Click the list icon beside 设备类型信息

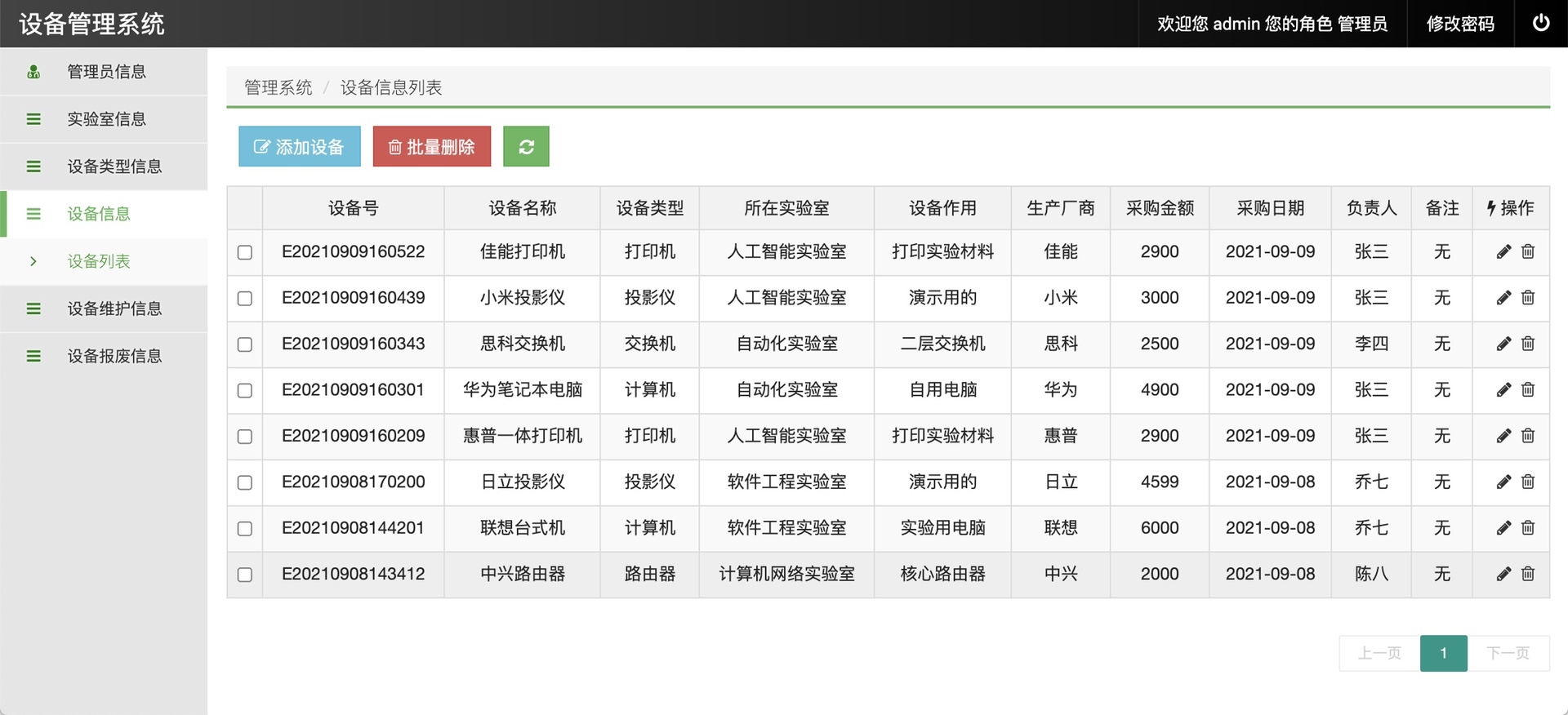[x=33, y=167]
